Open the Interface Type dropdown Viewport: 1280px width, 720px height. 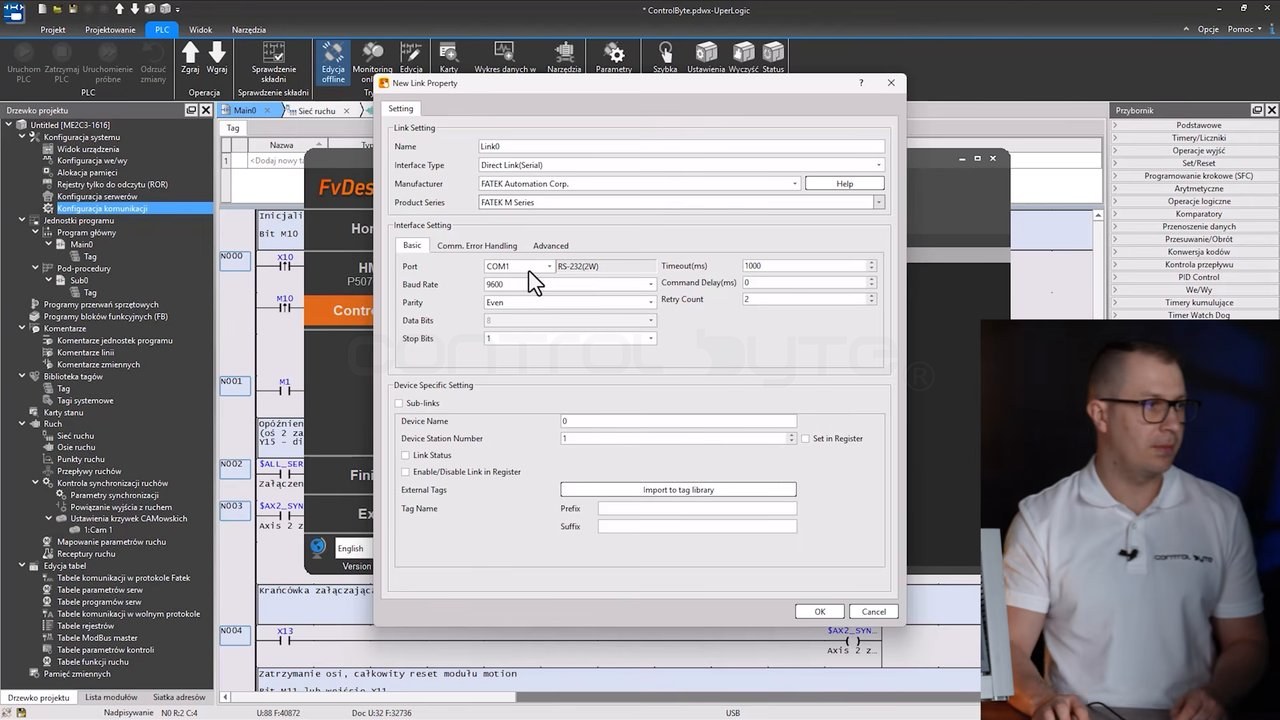(879, 165)
